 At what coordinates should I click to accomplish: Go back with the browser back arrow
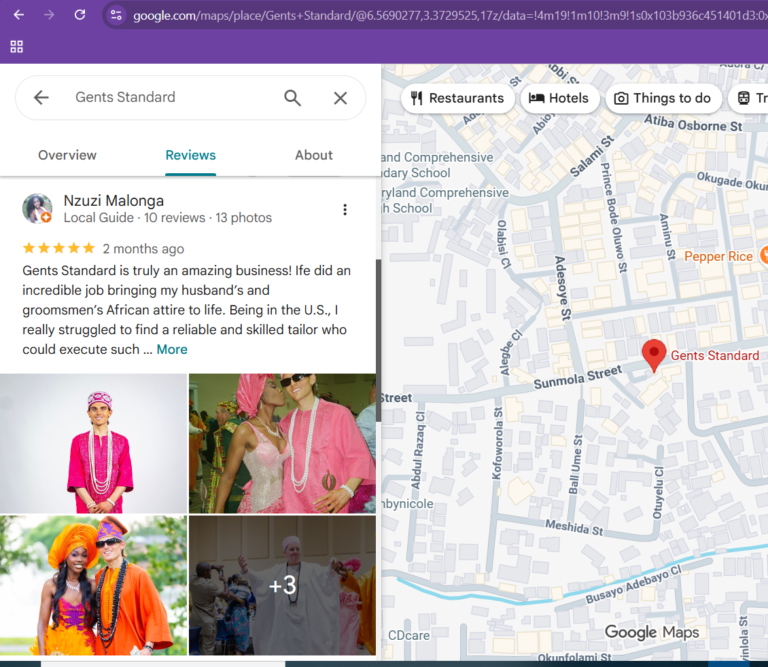click(19, 15)
